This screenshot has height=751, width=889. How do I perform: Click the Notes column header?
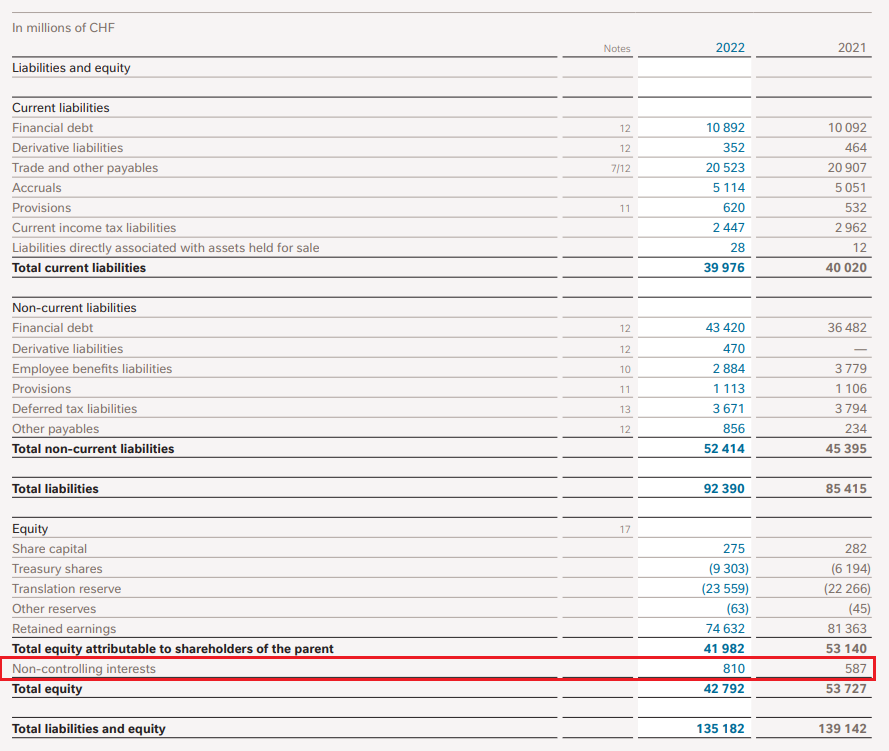(x=617, y=48)
